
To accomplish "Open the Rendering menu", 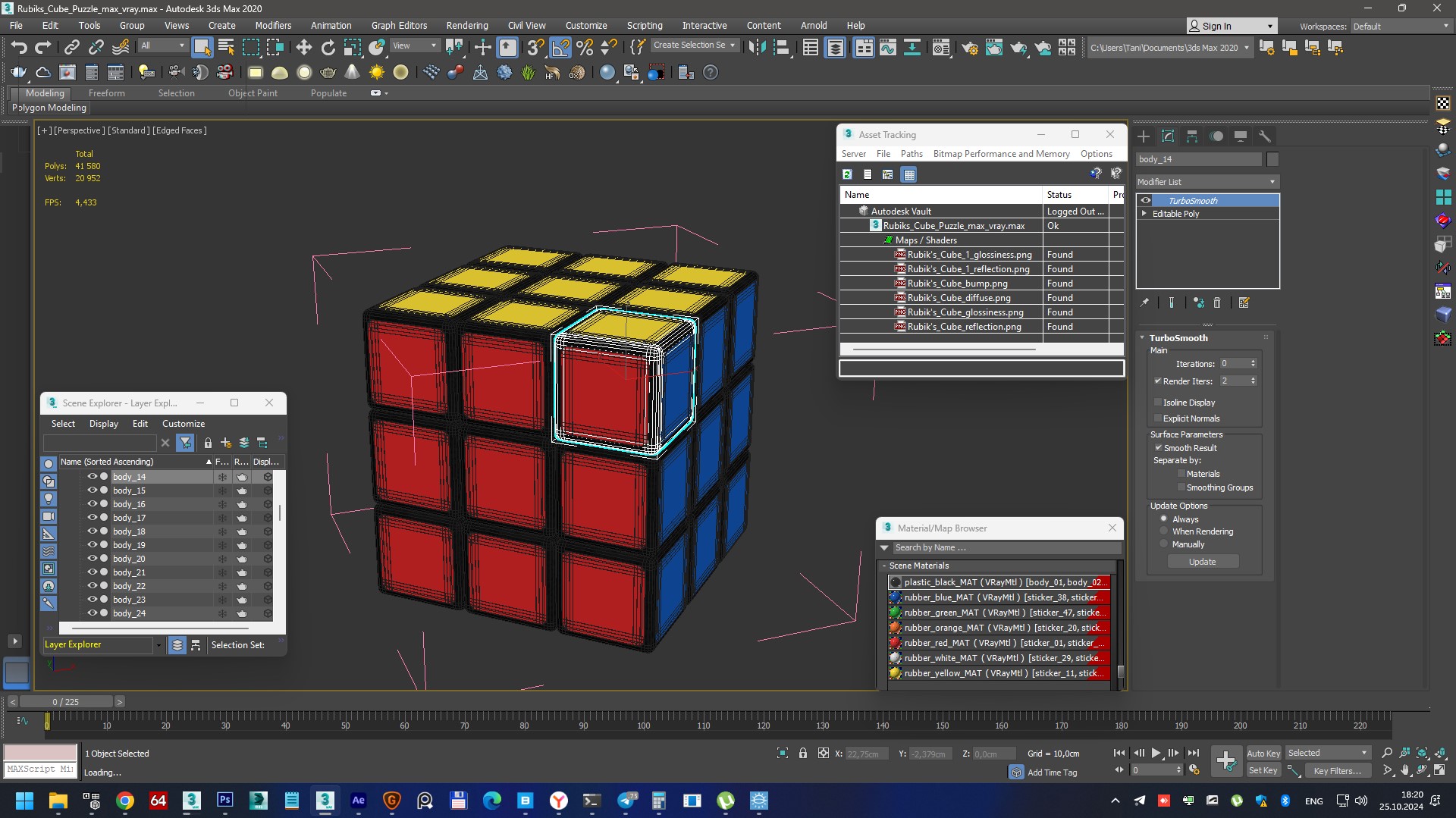I will 467,26.
